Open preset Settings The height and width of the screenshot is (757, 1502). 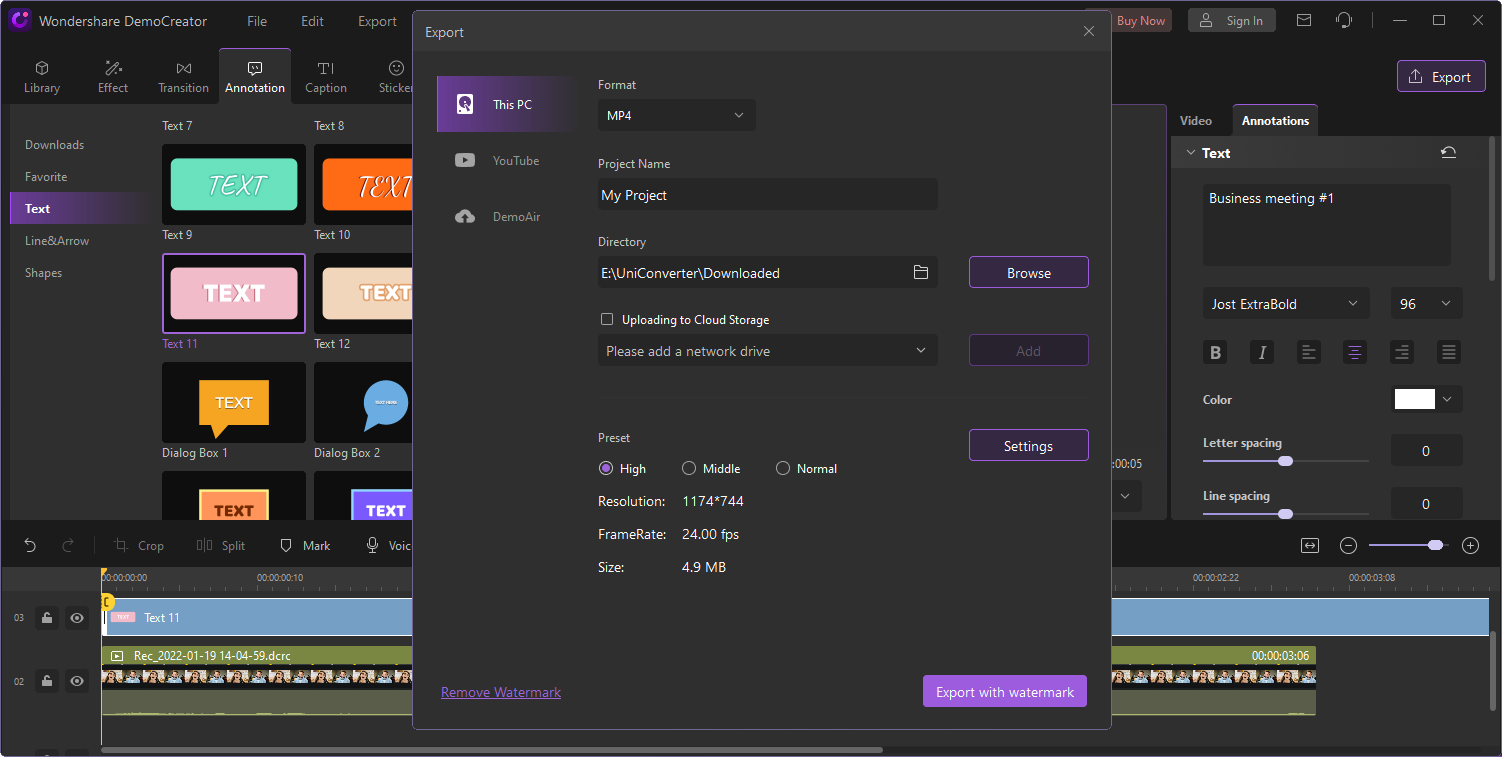[x=1029, y=446]
